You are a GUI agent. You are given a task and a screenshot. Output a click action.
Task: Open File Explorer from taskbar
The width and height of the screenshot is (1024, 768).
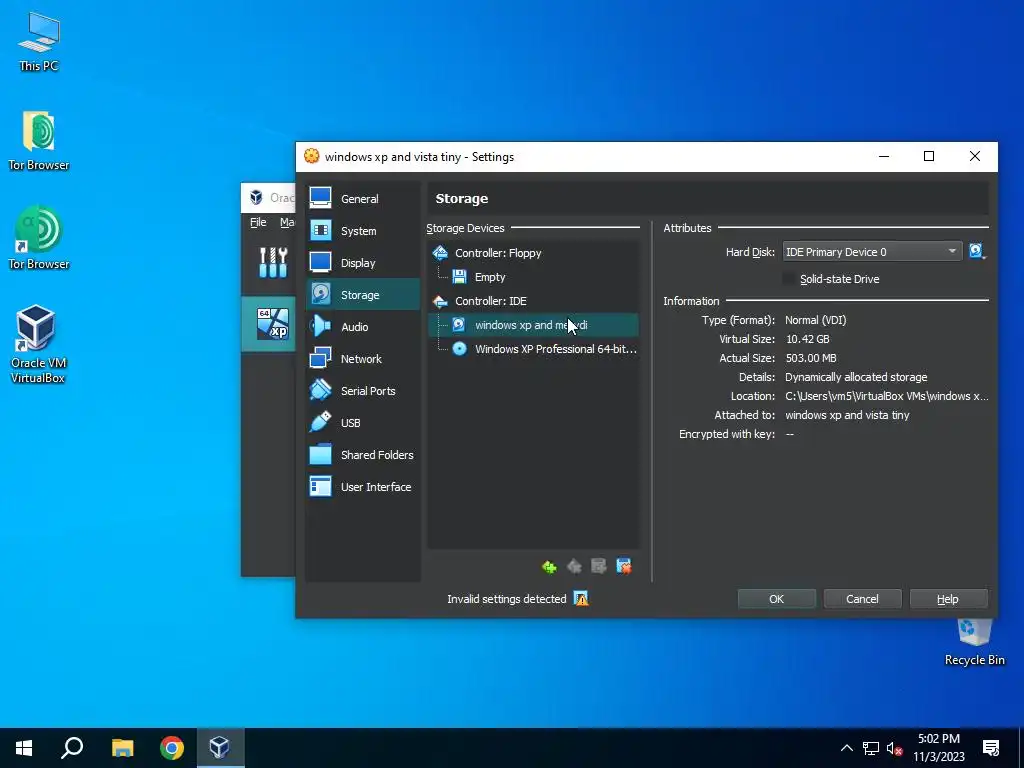(122, 748)
